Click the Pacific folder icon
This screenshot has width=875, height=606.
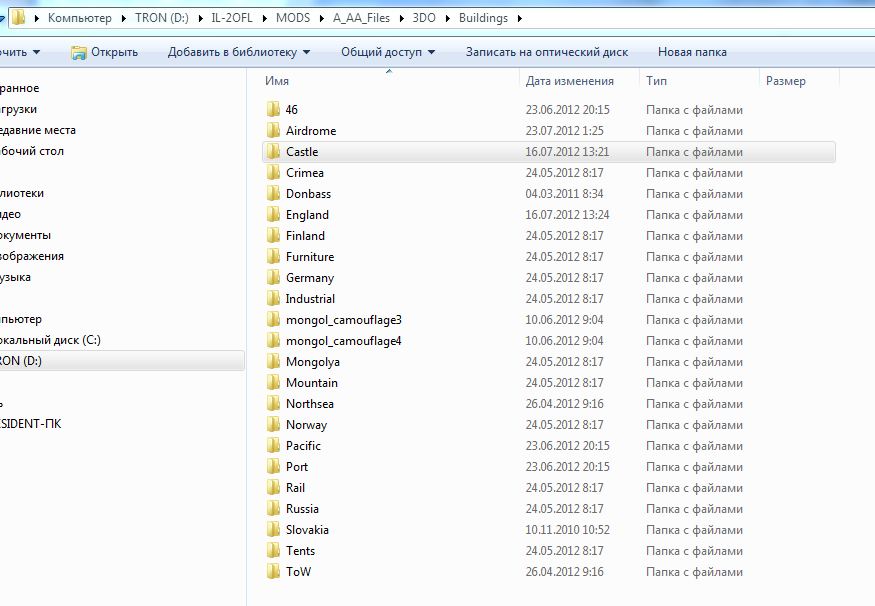tap(273, 446)
